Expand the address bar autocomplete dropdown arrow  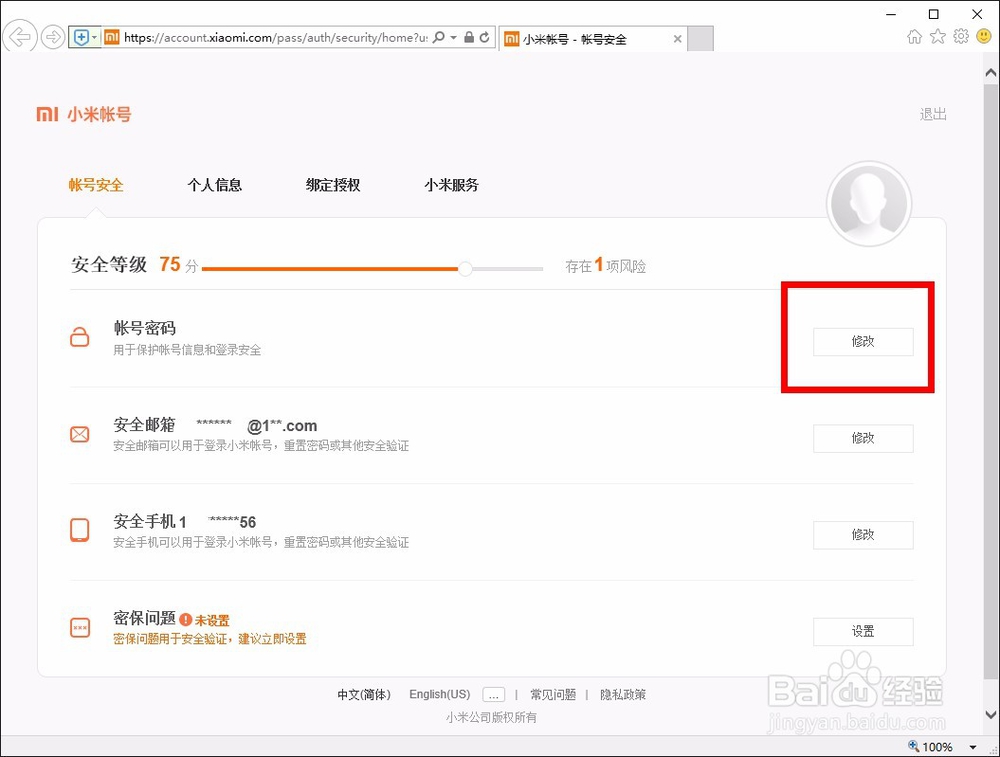click(453, 38)
